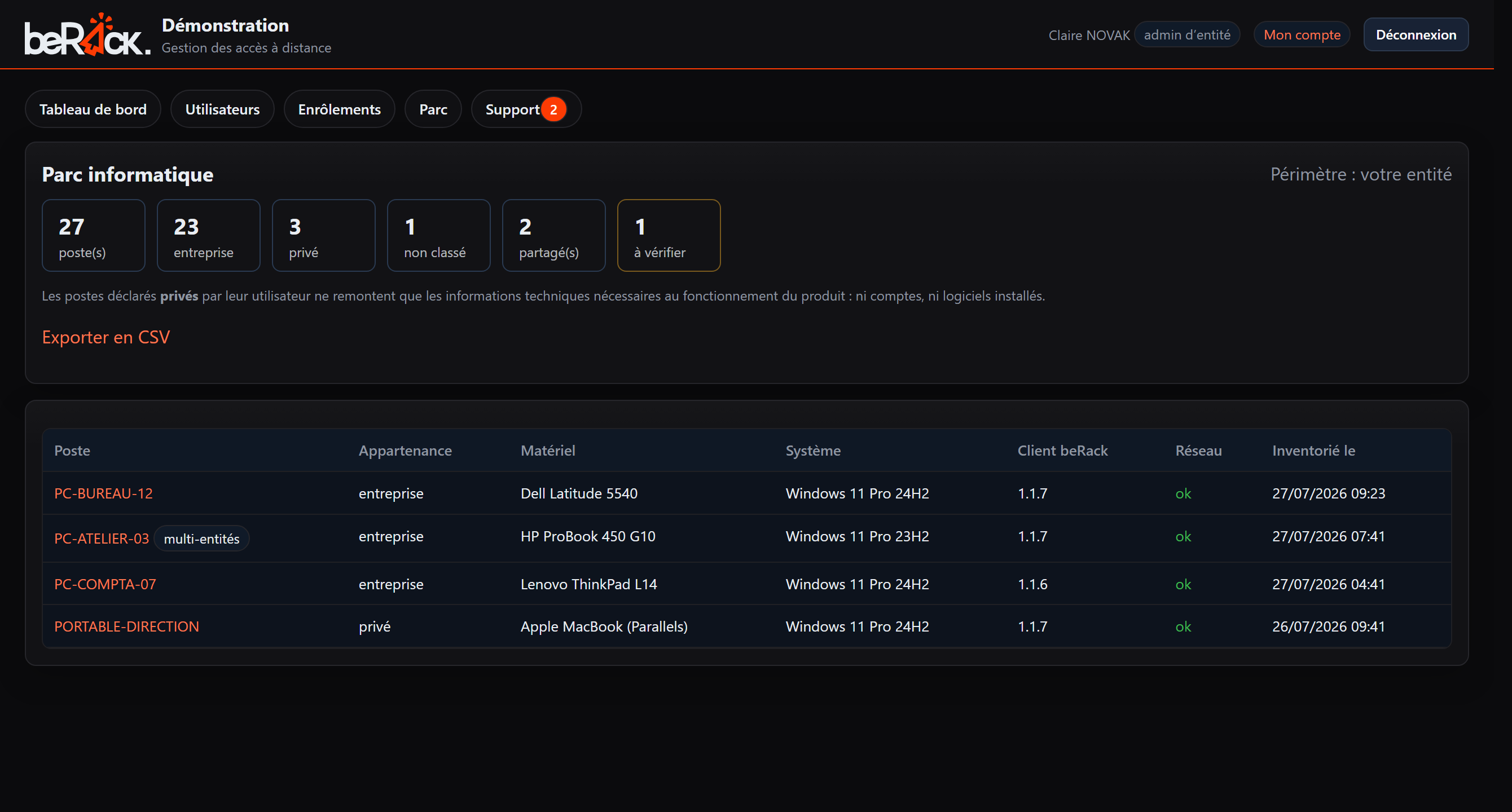Click the ok network status for PC-BUREAU-12

tap(1183, 493)
